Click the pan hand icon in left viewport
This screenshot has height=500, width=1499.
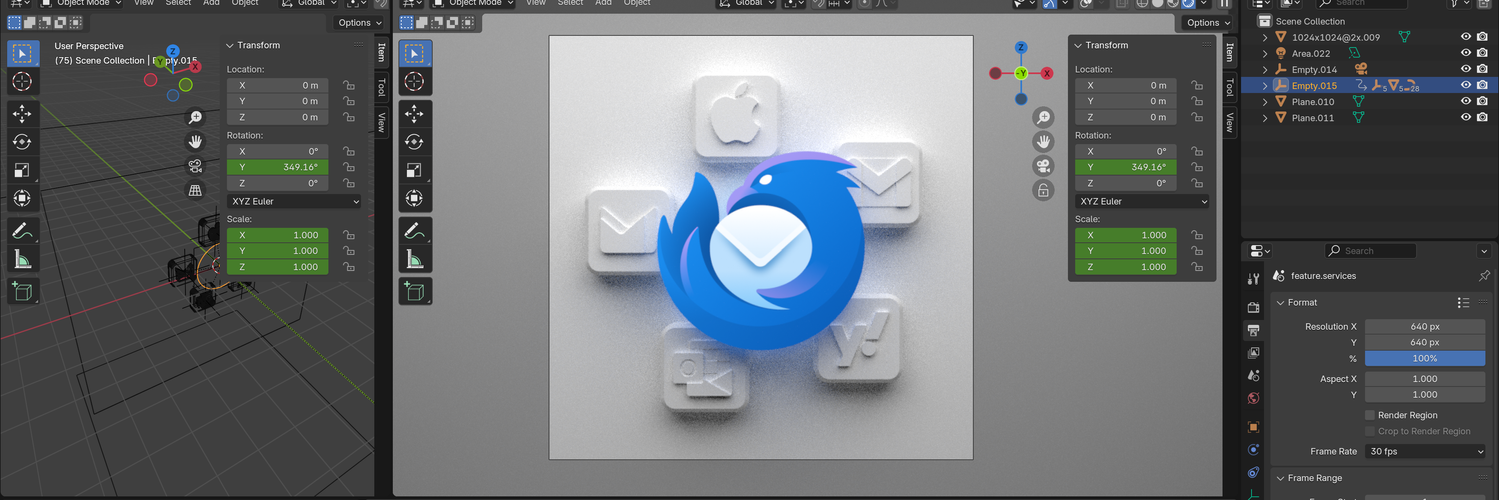pyautogui.click(x=195, y=142)
